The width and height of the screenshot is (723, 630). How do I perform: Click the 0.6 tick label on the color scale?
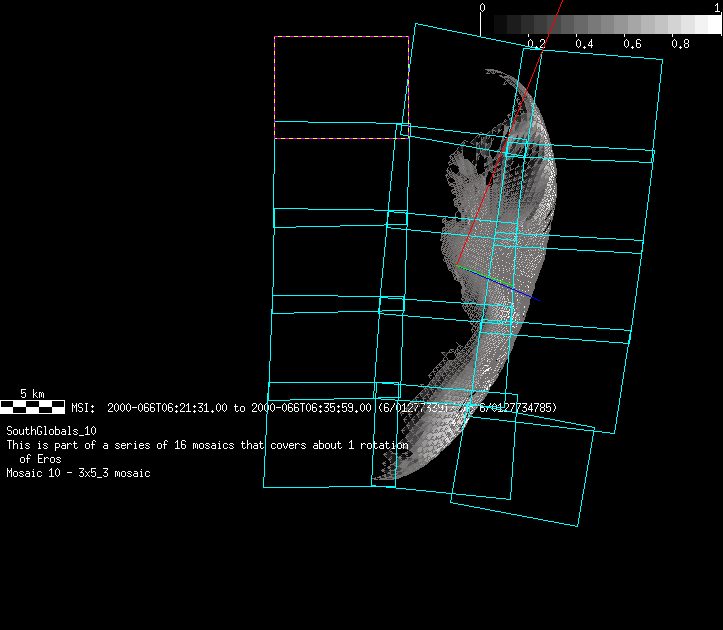[632, 44]
